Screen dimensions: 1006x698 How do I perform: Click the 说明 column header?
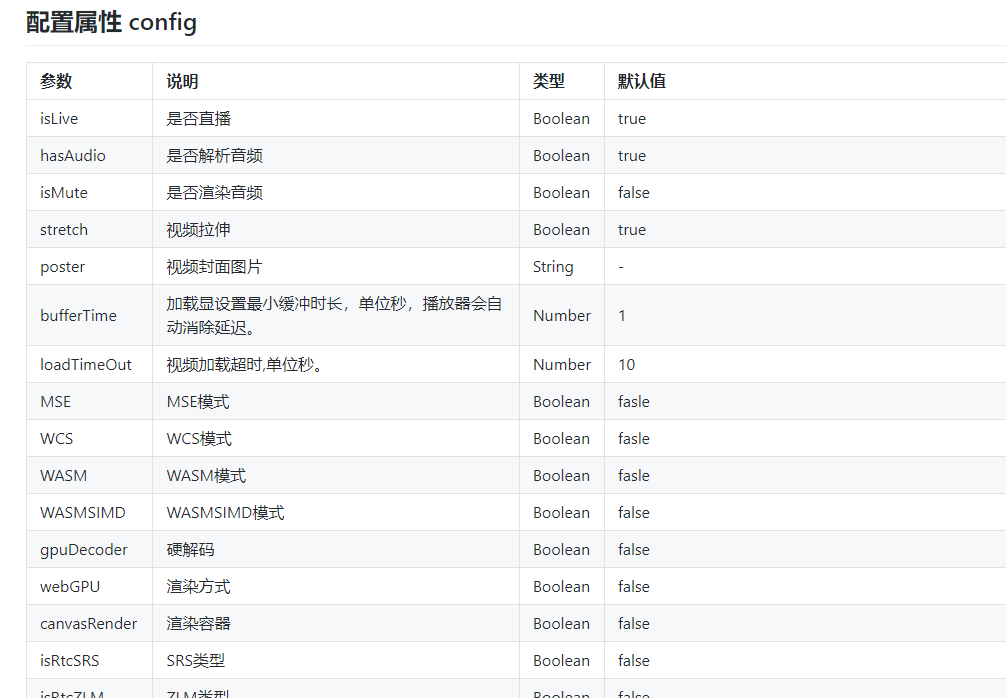[x=178, y=81]
